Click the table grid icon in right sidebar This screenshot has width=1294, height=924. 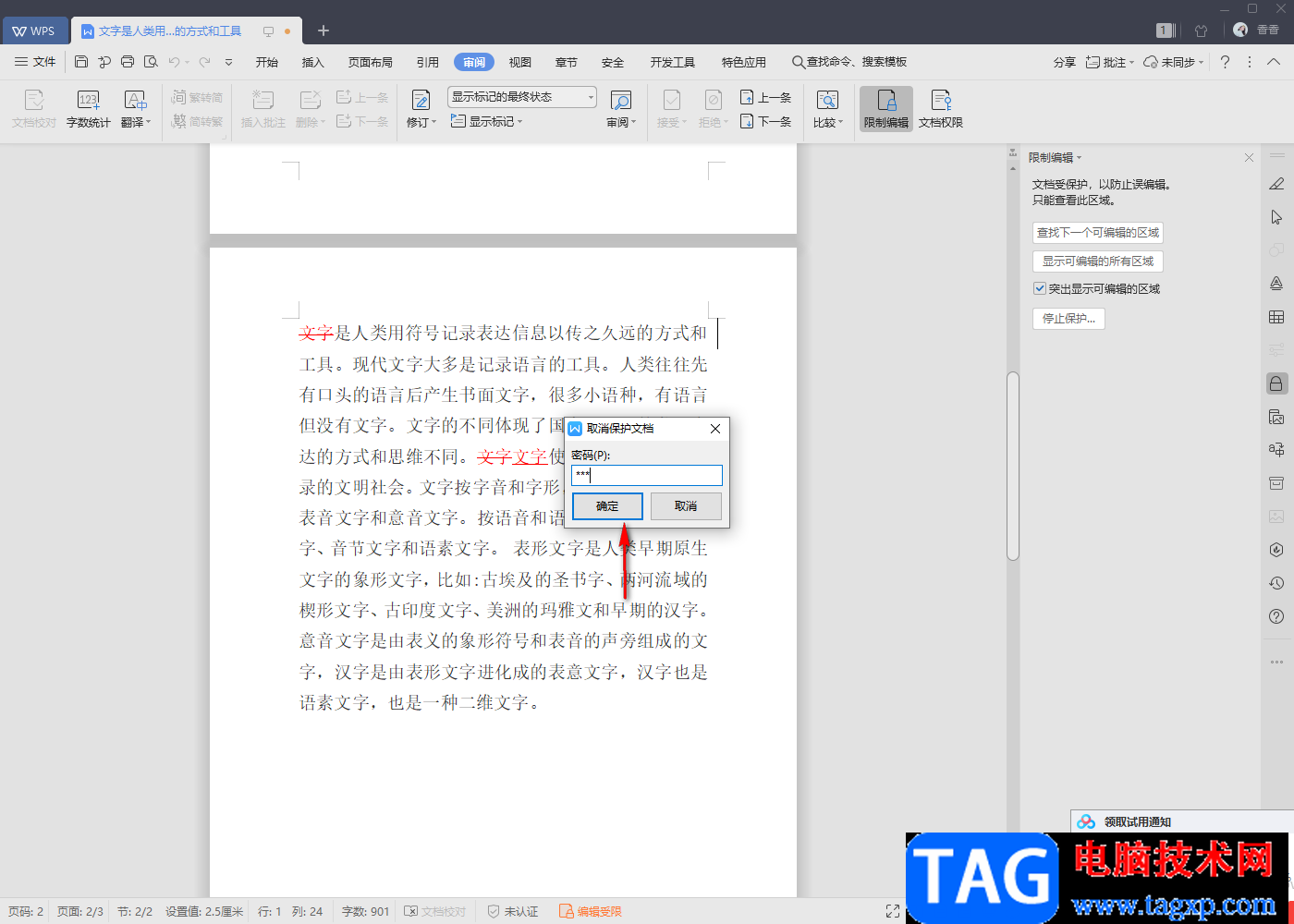click(x=1276, y=317)
